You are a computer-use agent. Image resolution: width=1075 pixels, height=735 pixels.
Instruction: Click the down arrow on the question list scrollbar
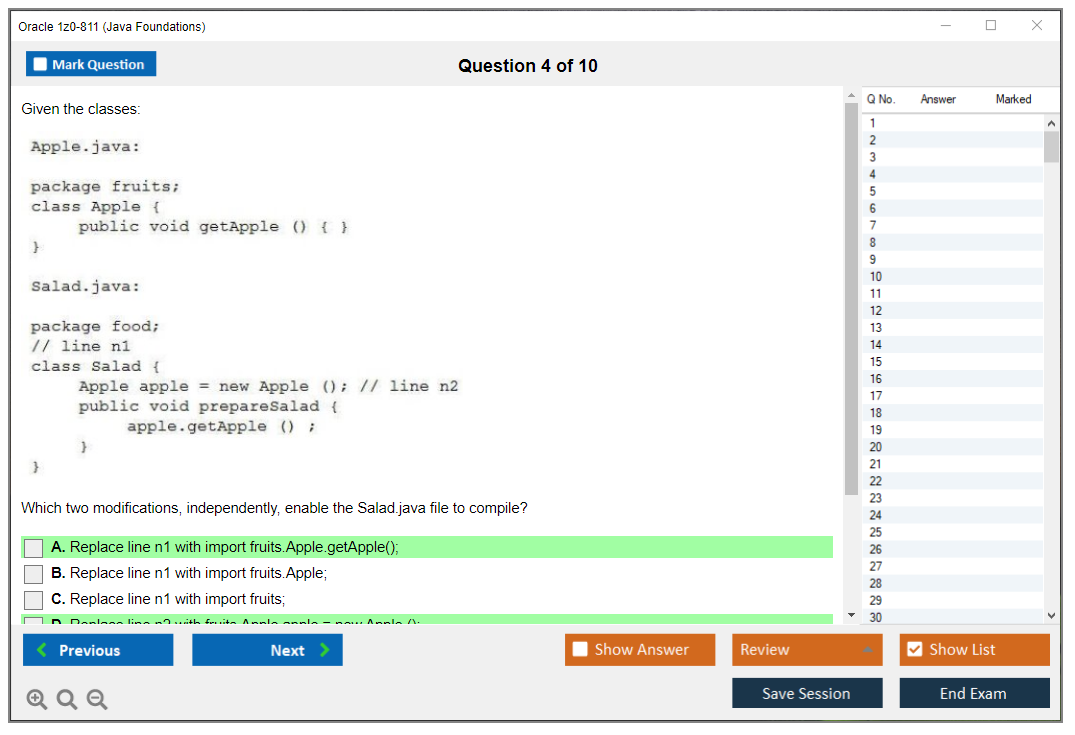(x=1052, y=615)
